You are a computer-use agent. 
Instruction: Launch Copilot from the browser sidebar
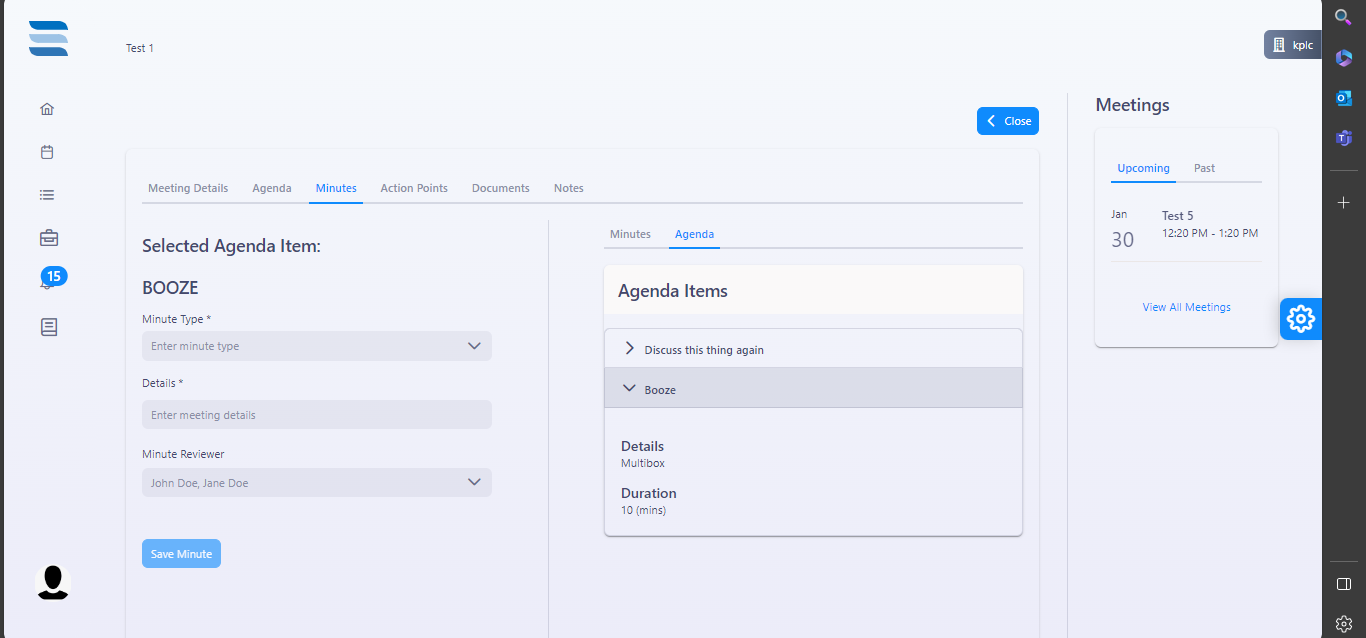[x=1344, y=57]
